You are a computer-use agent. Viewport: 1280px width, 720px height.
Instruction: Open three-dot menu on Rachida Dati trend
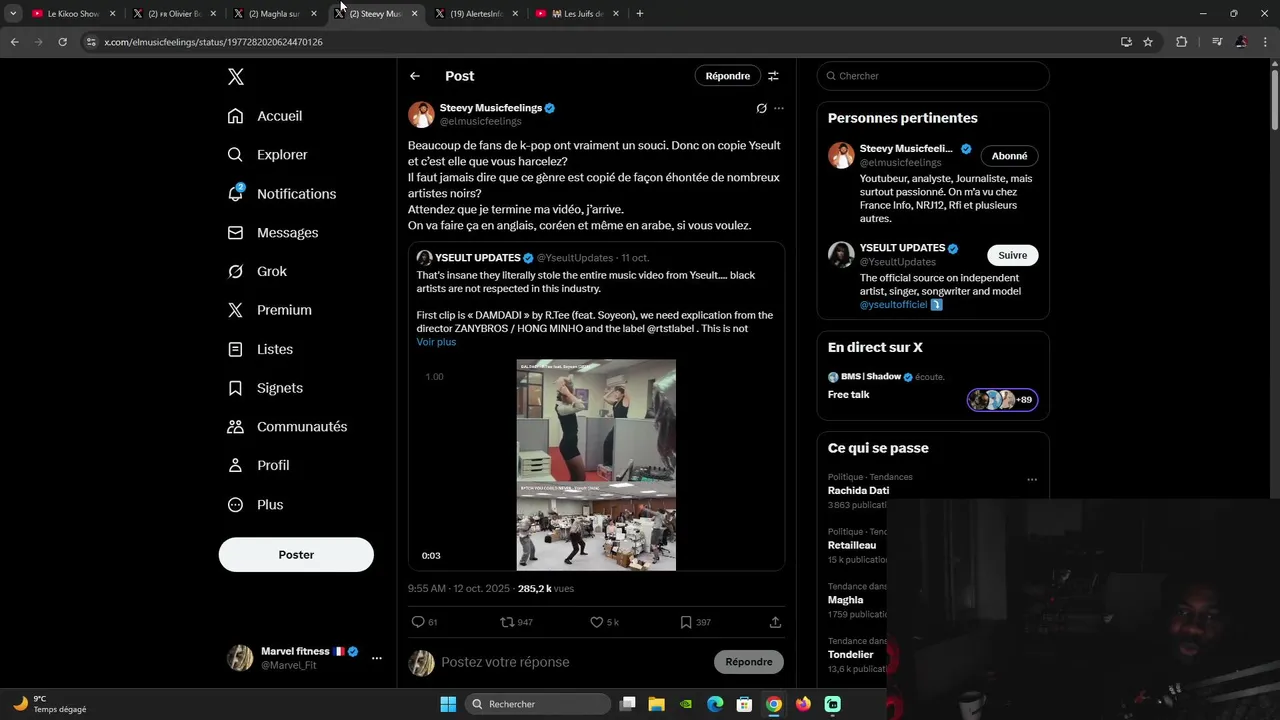pos(1032,480)
